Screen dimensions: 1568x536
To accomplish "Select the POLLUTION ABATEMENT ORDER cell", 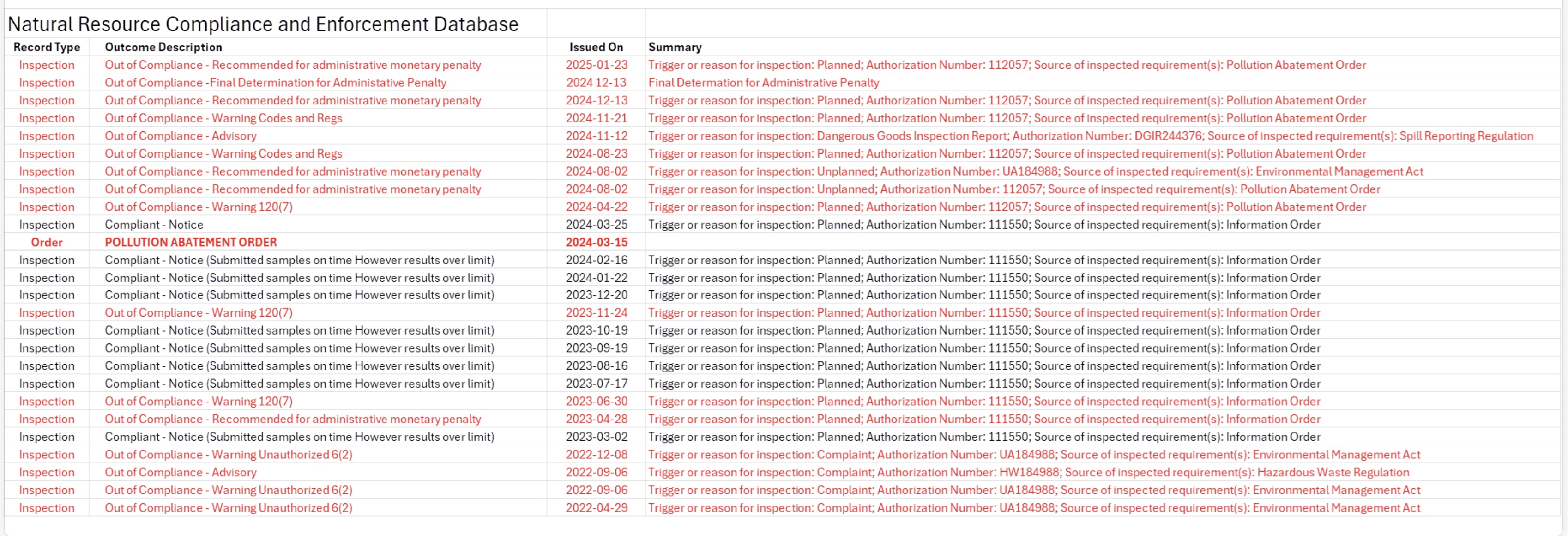I will click(191, 243).
